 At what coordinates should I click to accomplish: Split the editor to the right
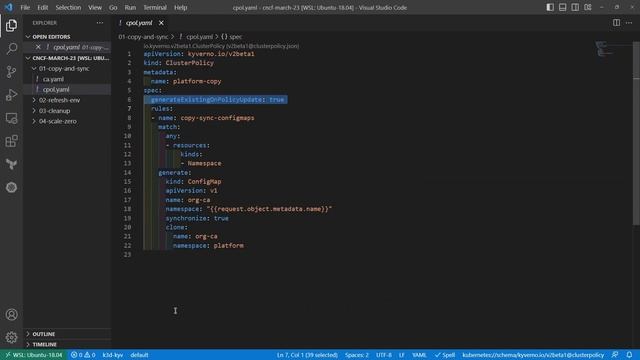tap(616, 23)
